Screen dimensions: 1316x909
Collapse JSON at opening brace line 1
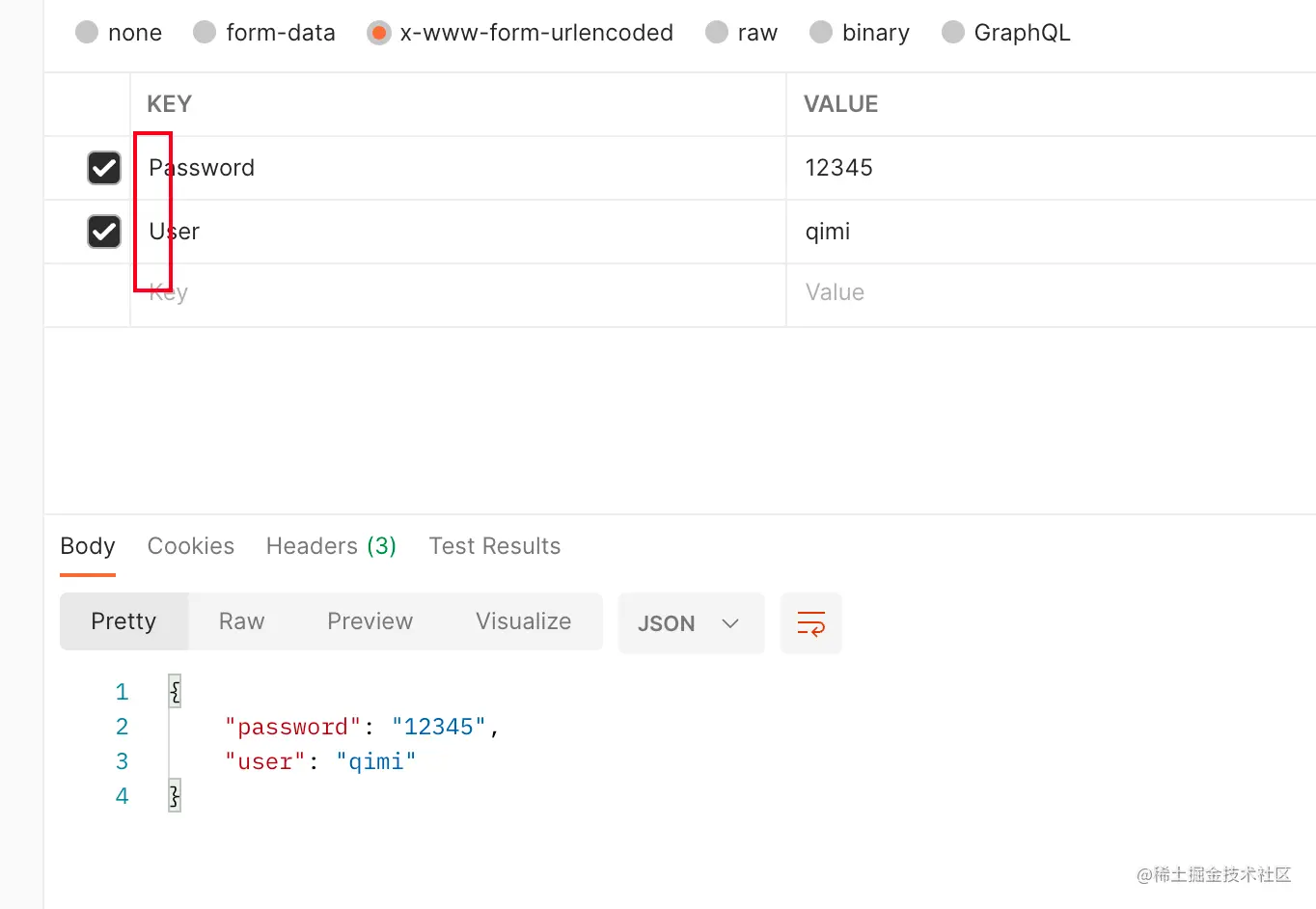175,691
